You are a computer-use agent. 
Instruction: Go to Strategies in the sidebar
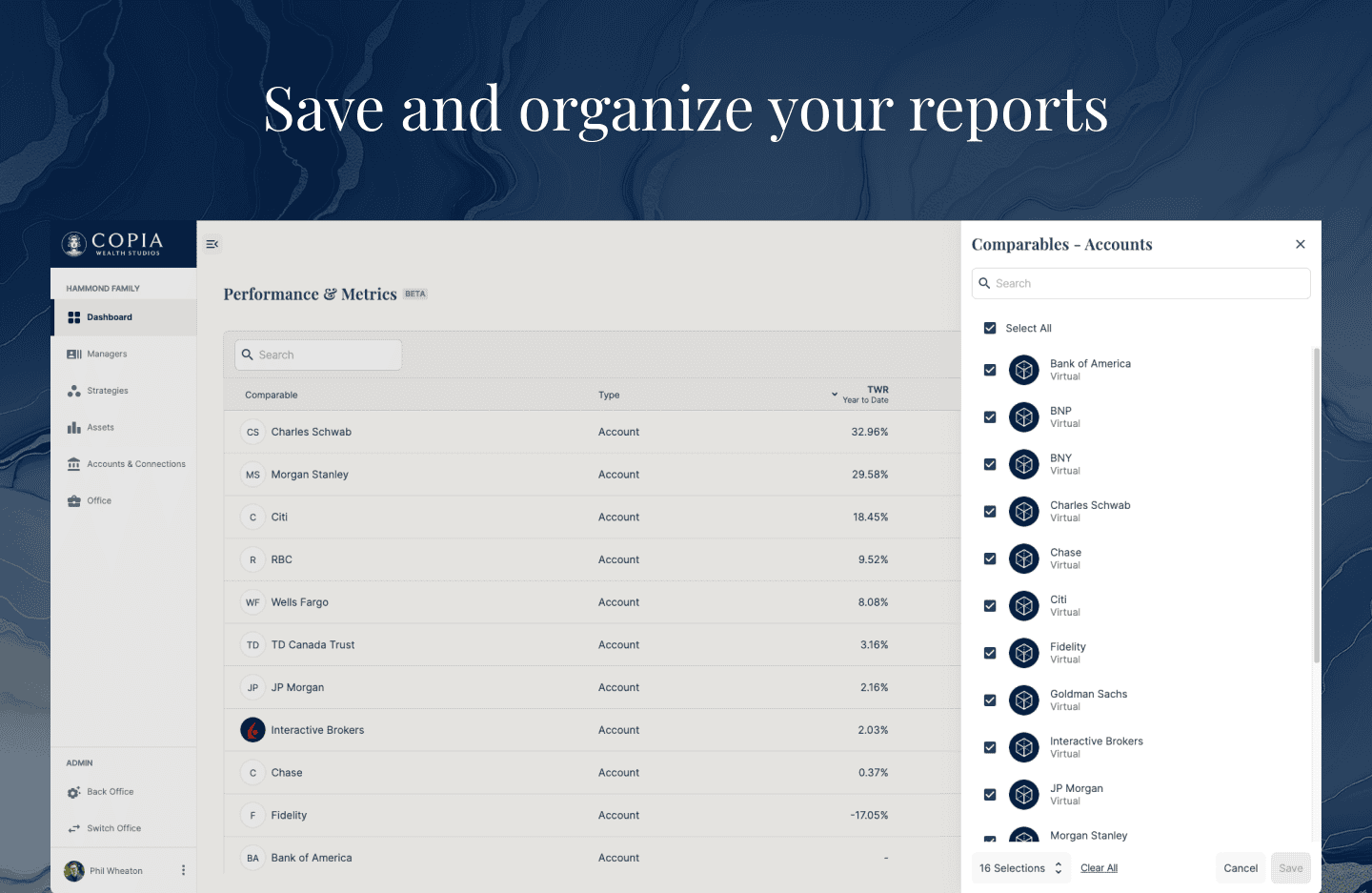pyautogui.click(x=124, y=391)
